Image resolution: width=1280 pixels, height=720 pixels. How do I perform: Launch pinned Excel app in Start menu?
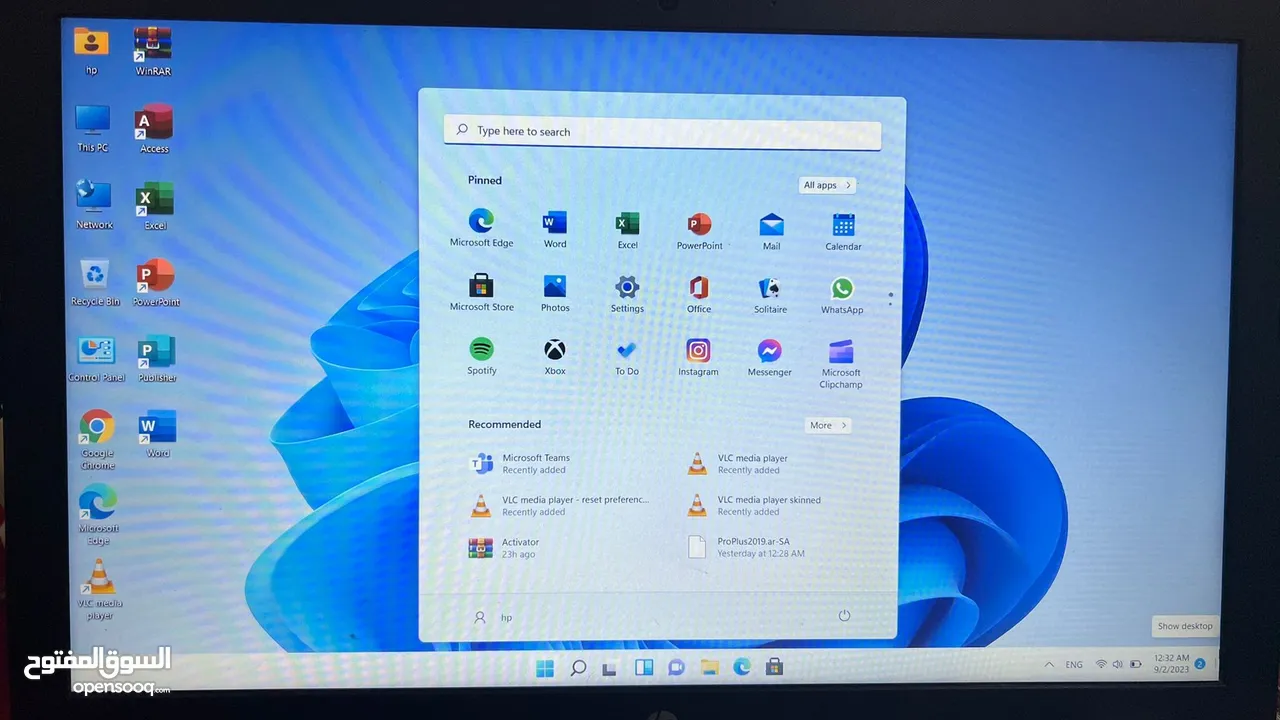coord(627,230)
